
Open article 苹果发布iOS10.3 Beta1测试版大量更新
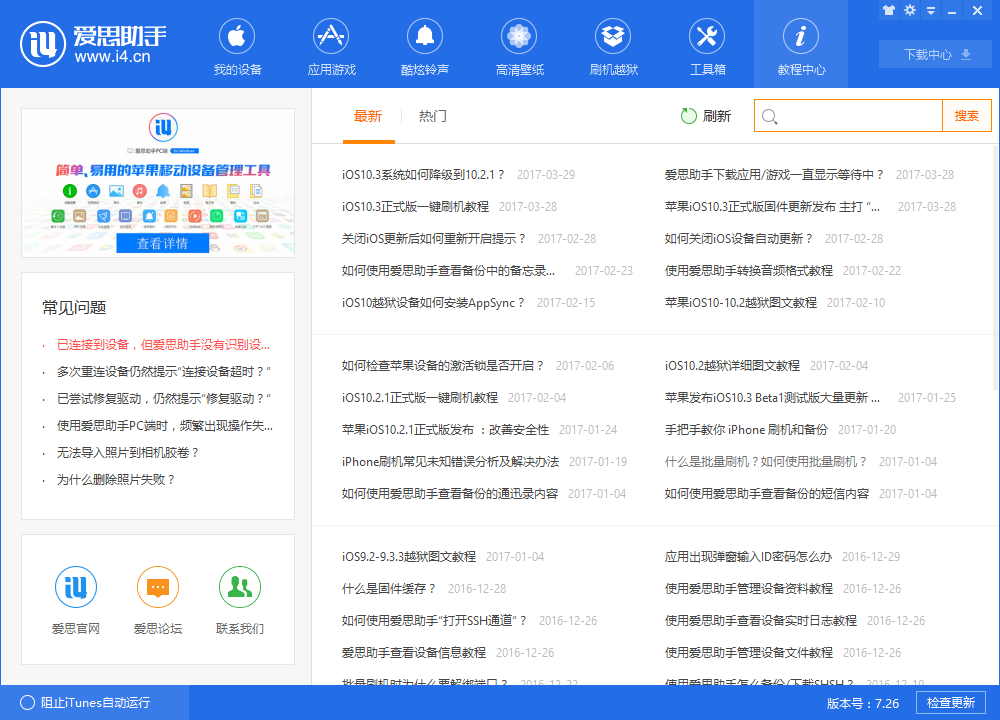click(772, 397)
